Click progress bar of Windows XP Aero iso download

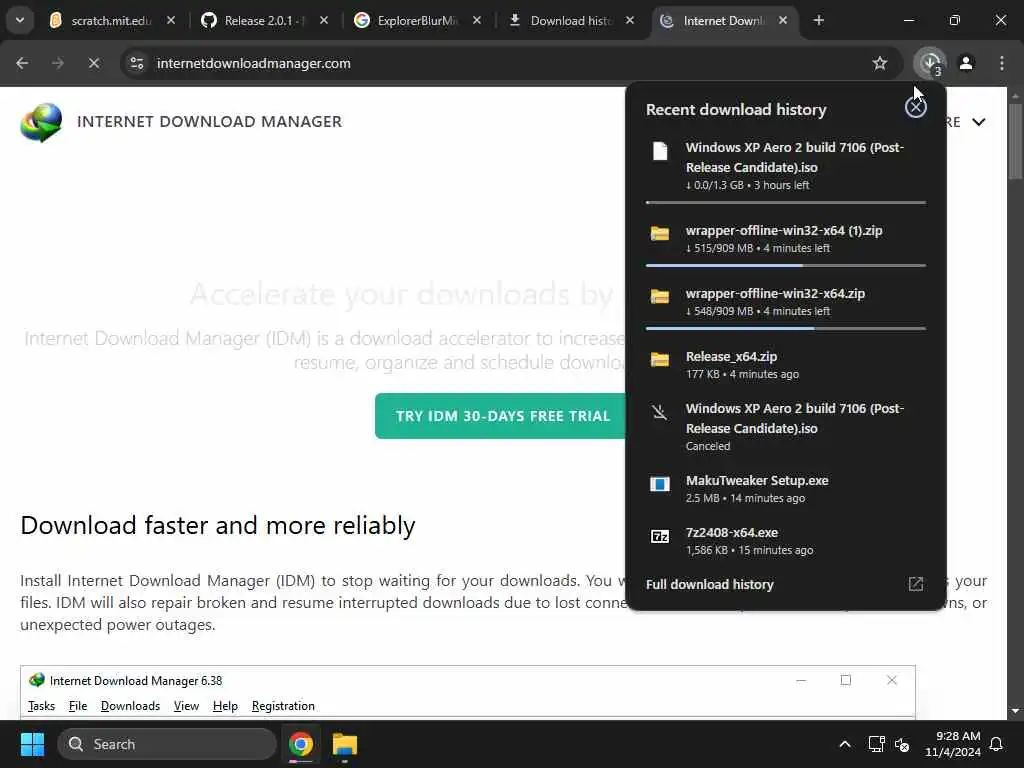786,202
